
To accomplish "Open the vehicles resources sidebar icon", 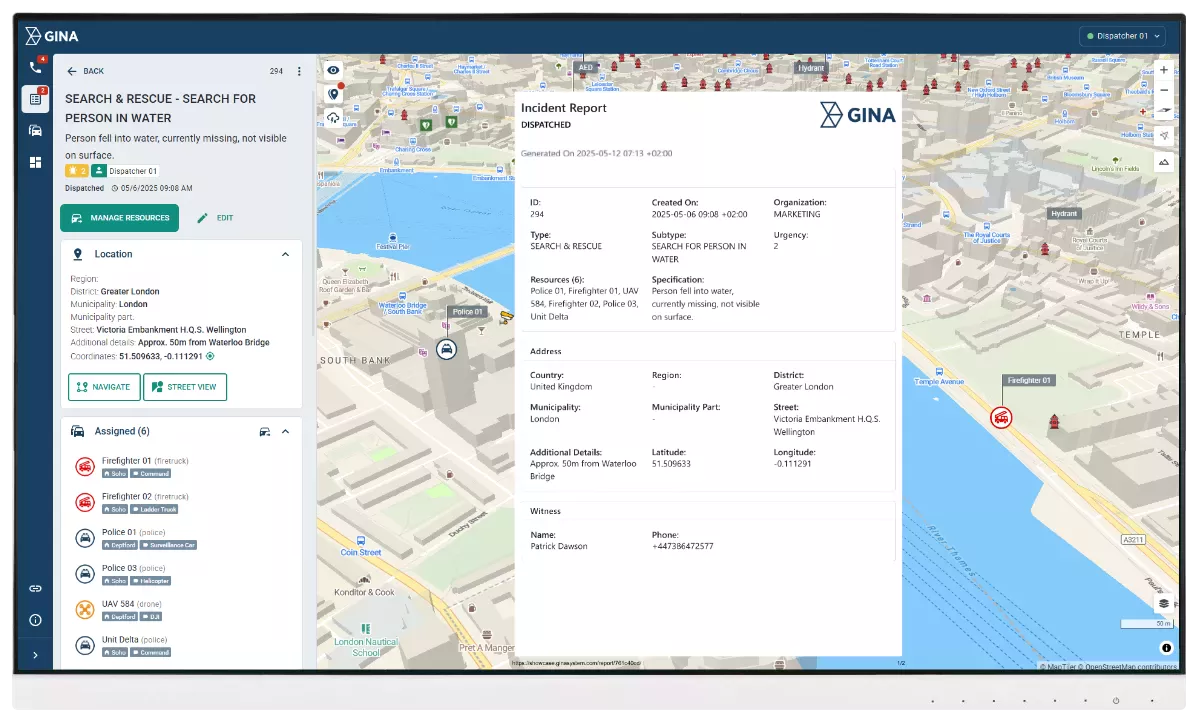I will tap(36, 130).
